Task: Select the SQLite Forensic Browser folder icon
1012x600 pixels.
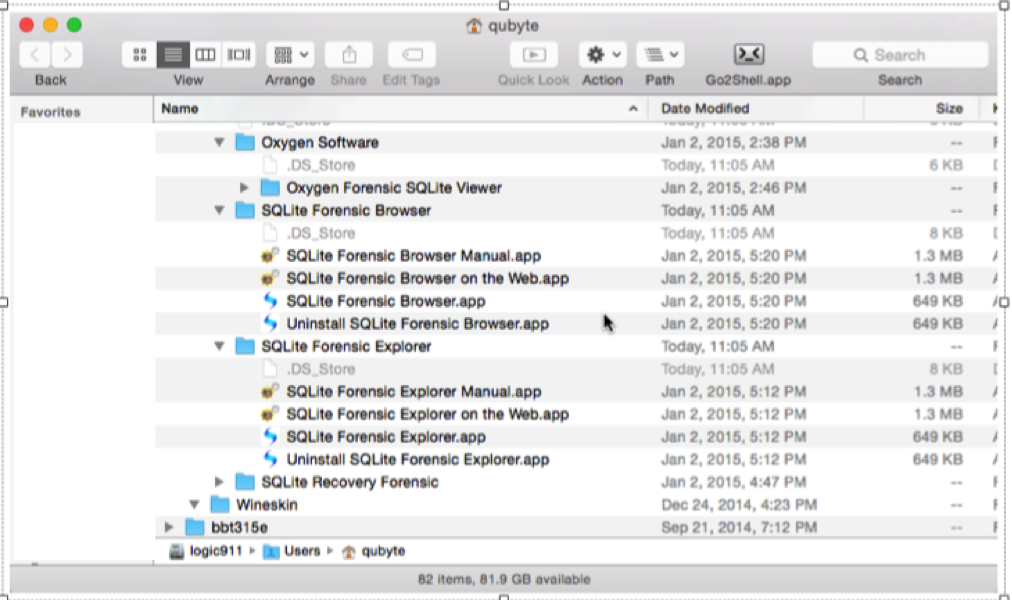Action: point(245,210)
